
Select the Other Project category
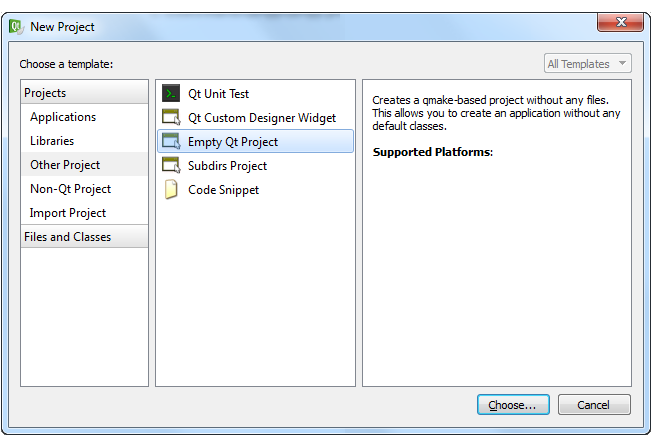(65, 165)
